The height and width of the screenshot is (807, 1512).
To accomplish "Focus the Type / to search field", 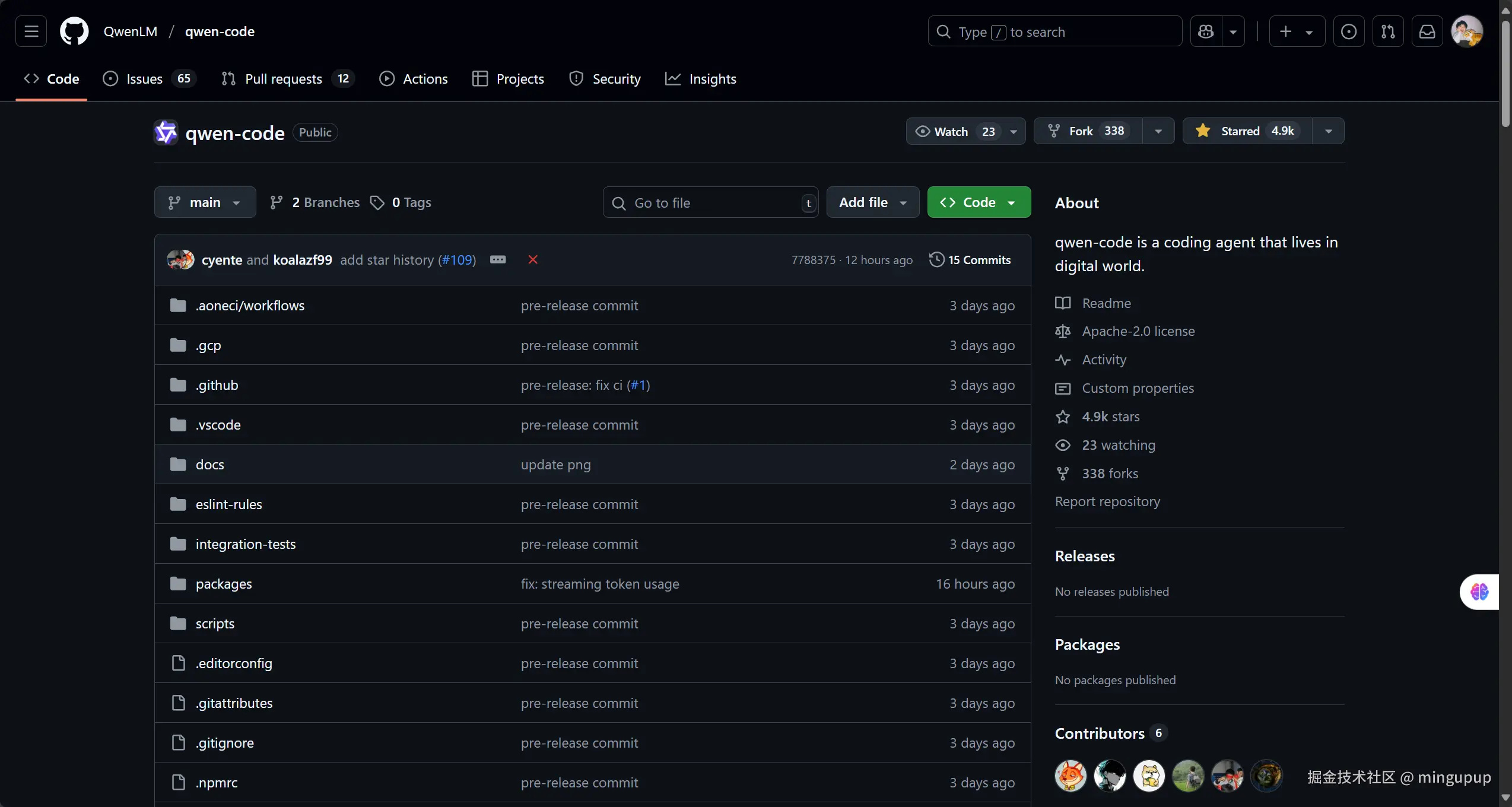I will (x=1054, y=31).
